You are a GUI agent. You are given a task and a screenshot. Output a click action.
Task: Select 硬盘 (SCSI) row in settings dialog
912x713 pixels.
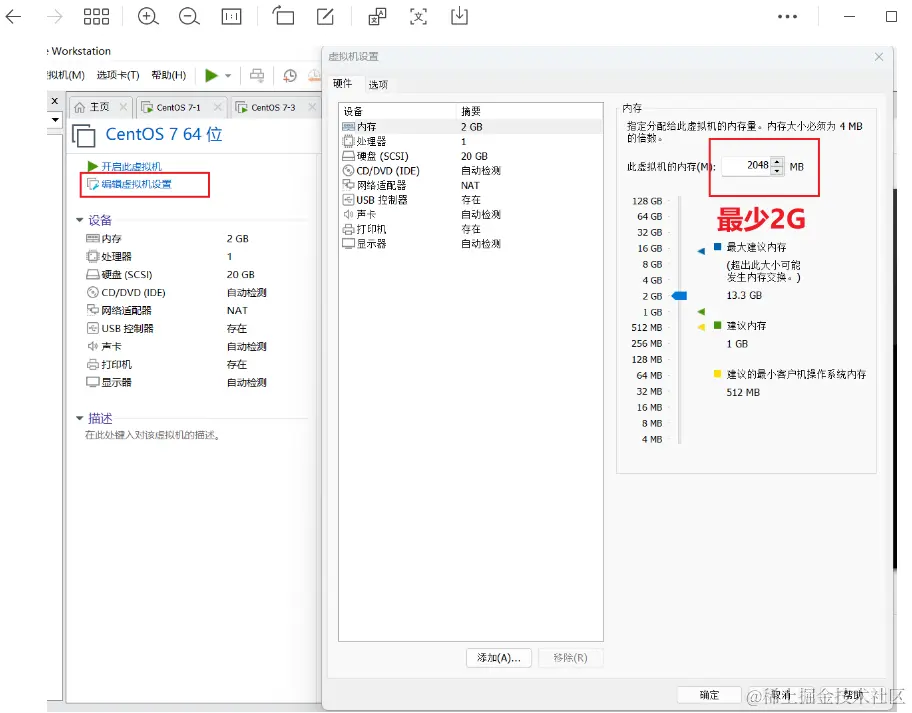click(x=471, y=156)
